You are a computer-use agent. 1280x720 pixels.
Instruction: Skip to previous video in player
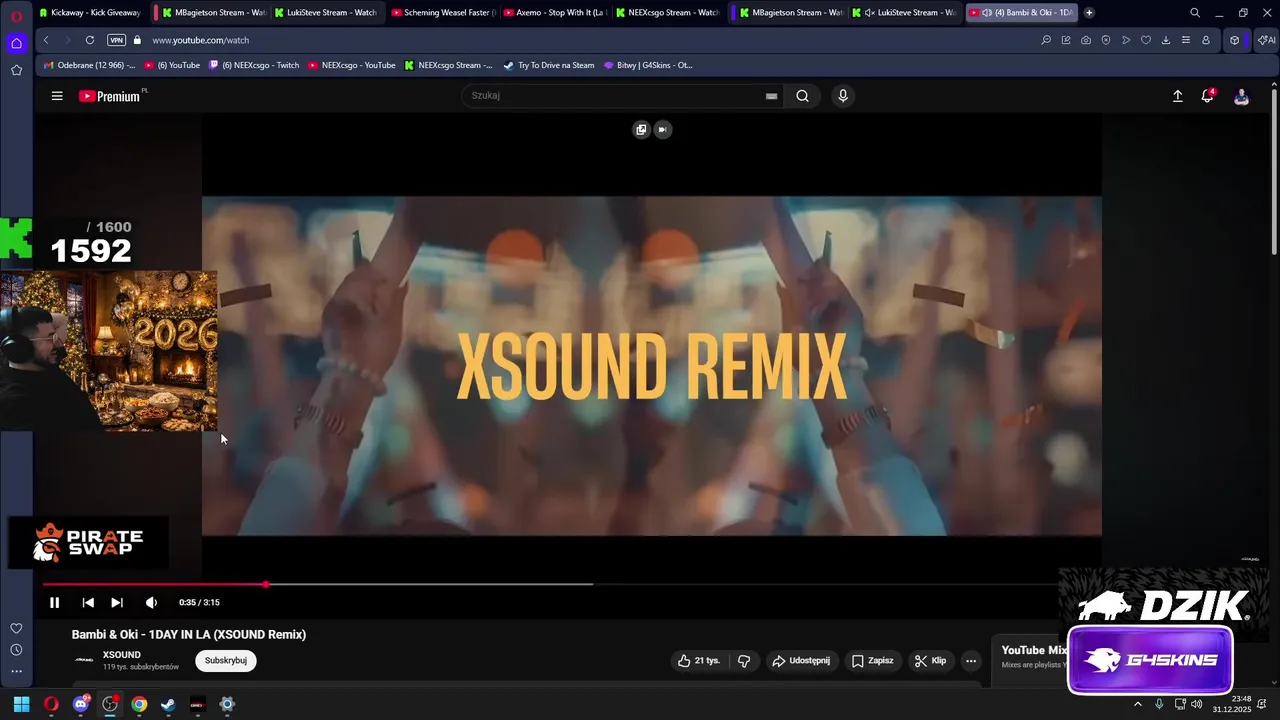[88, 602]
